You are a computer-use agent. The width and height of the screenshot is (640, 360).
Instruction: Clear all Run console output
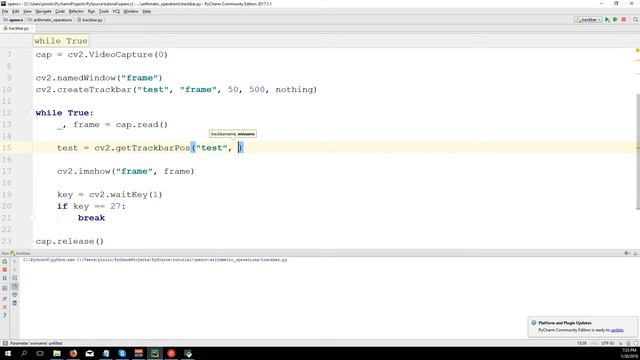(x=15, y=303)
